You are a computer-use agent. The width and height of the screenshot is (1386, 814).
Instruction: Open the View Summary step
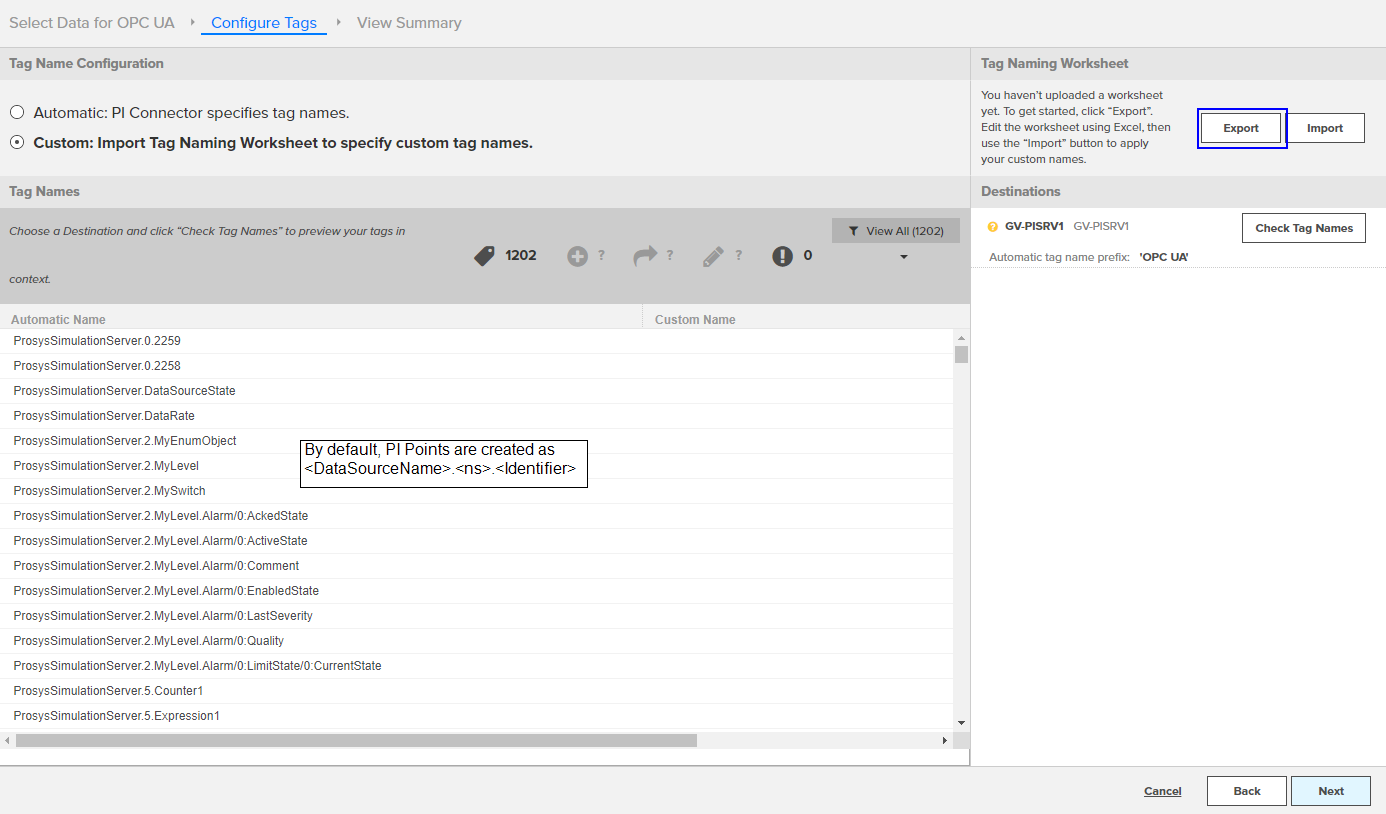pos(409,22)
